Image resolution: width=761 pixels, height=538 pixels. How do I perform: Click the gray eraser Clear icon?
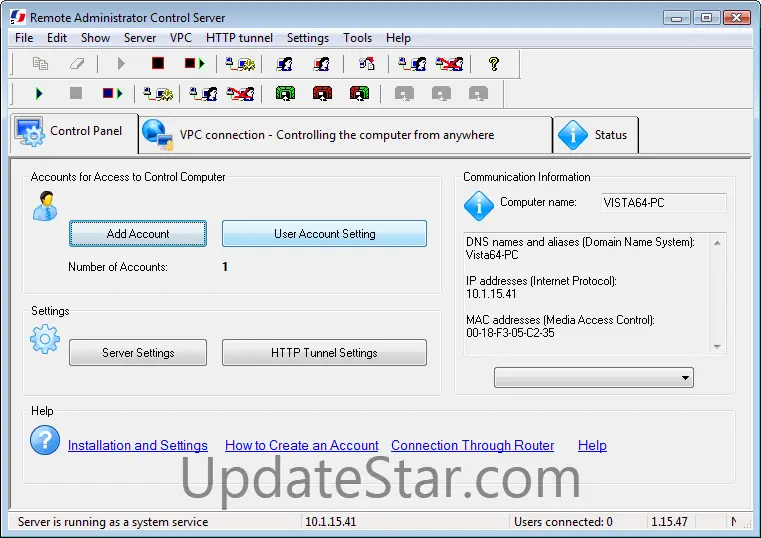coord(77,64)
